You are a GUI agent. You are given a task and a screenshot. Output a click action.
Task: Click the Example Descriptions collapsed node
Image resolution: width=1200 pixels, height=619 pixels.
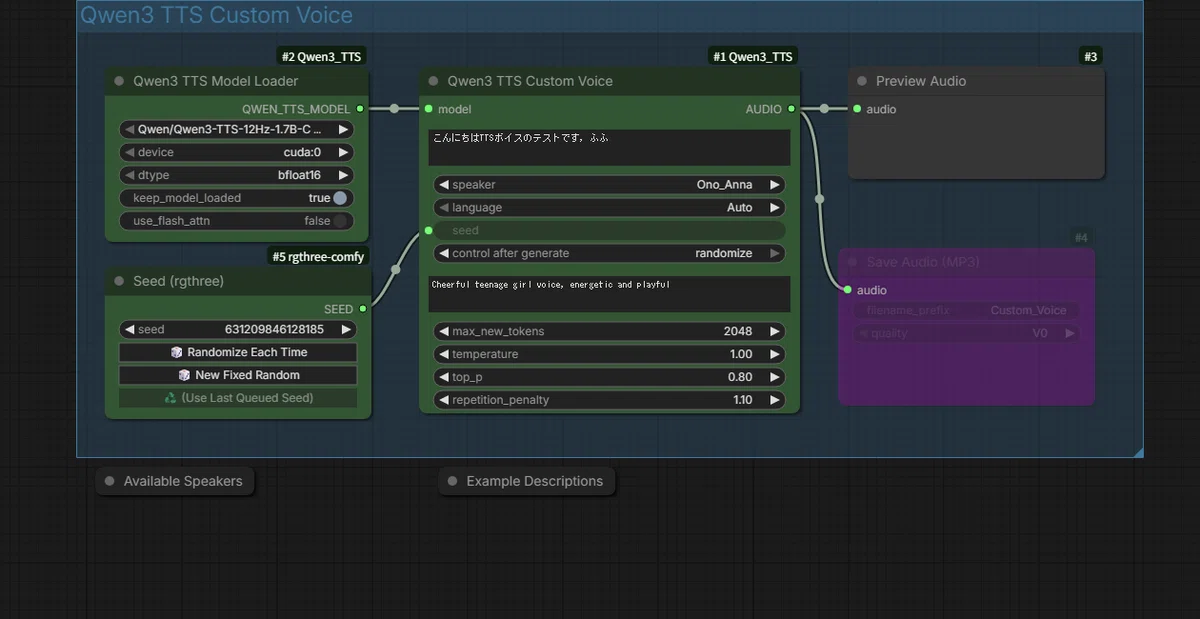(526, 481)
